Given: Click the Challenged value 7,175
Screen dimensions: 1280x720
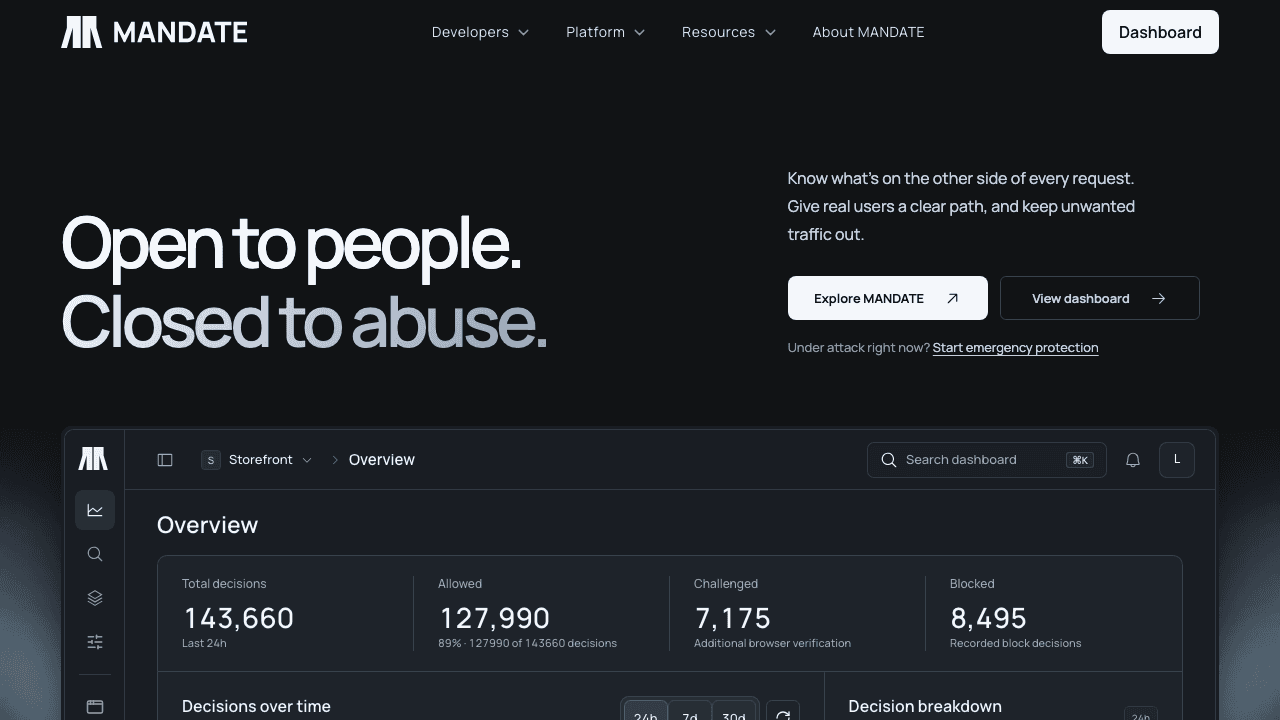Looking at the screenshot, I should point(733,618).
